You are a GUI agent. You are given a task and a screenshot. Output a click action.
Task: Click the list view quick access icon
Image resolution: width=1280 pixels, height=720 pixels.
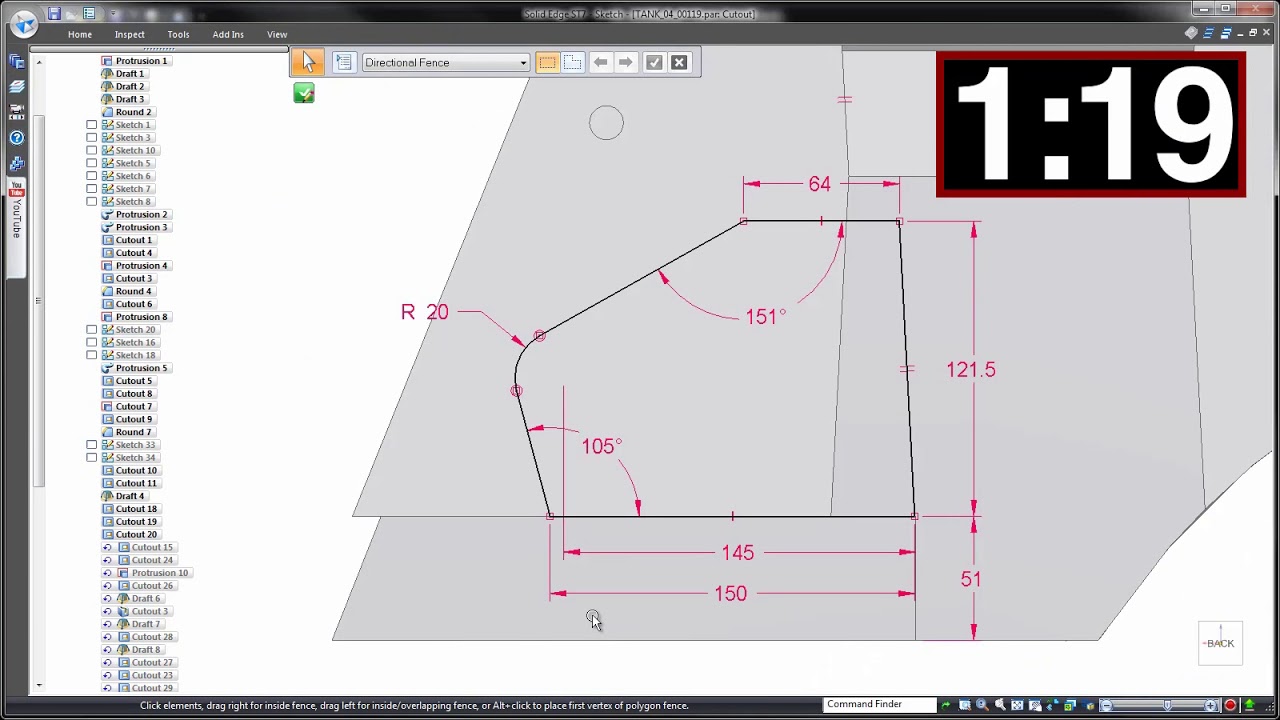pos(89,14)
